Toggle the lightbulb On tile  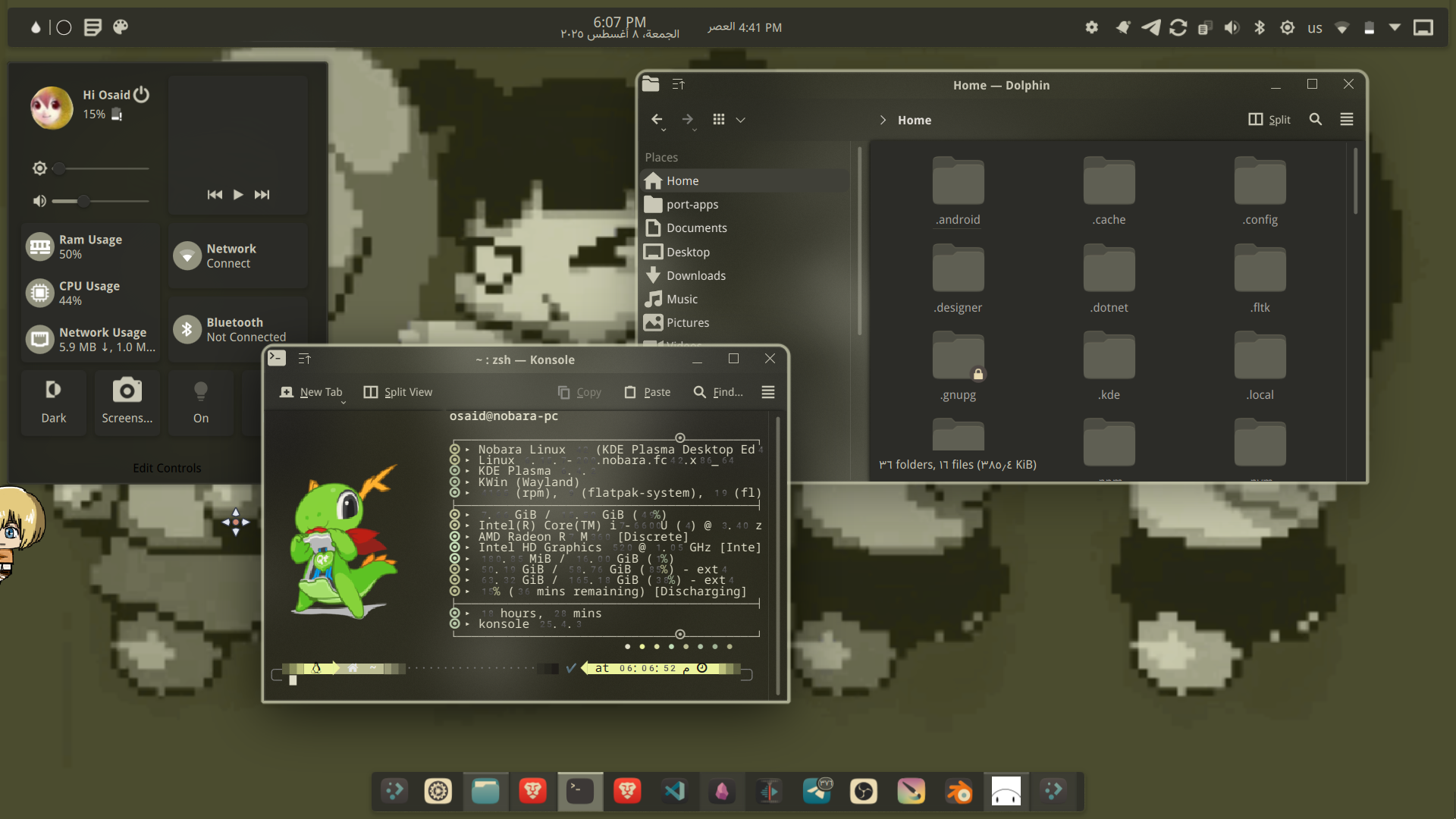click(x=201, y=402)
